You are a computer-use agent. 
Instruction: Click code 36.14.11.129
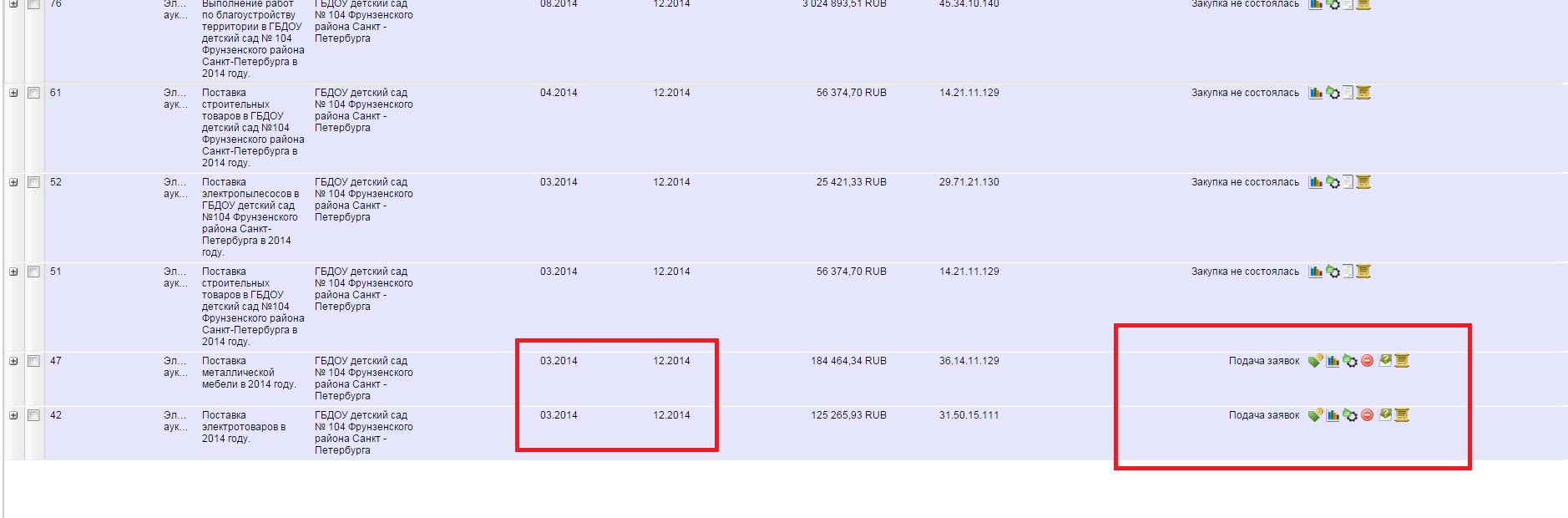(x=969, y=361)
